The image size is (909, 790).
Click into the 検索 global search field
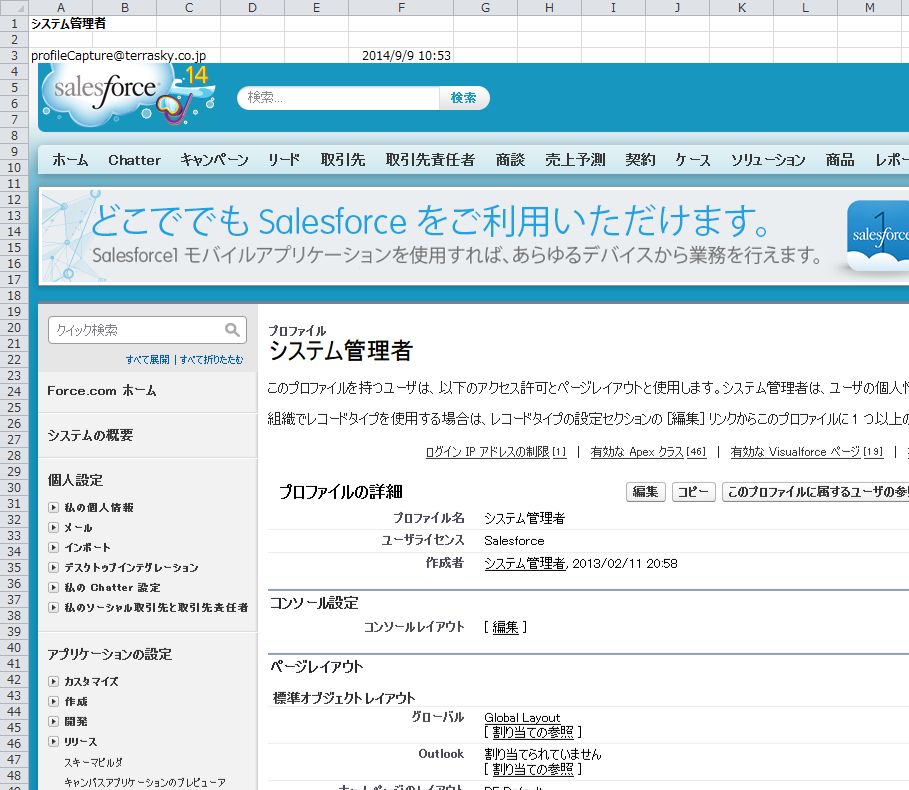(x=339, y=98)
